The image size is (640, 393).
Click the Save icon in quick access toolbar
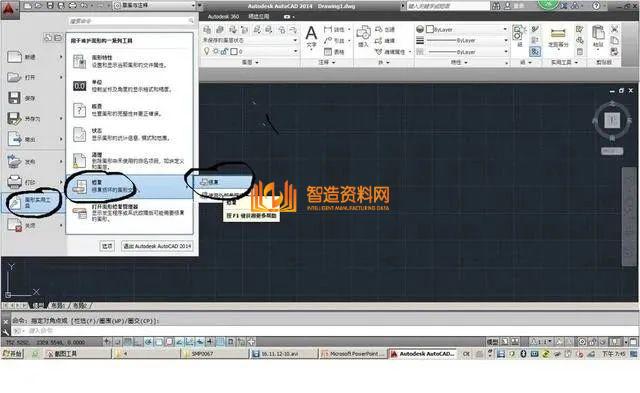point(50,5)
